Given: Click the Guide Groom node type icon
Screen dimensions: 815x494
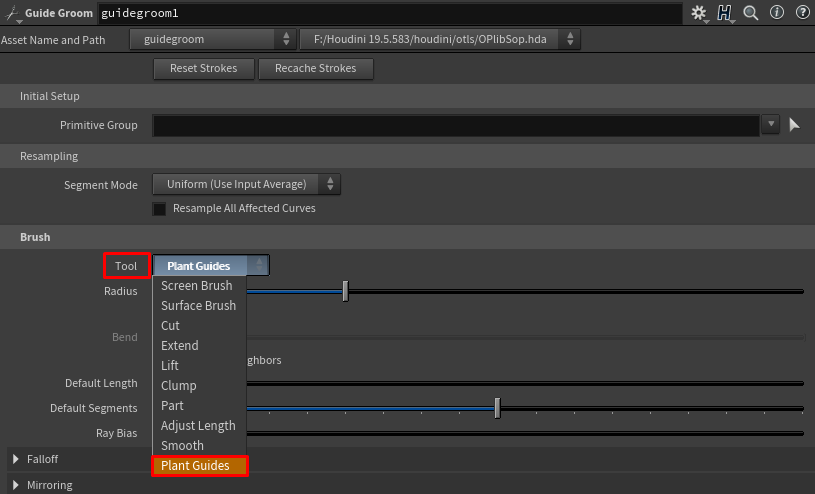Looking at the screenshot, I should [12, 14].
